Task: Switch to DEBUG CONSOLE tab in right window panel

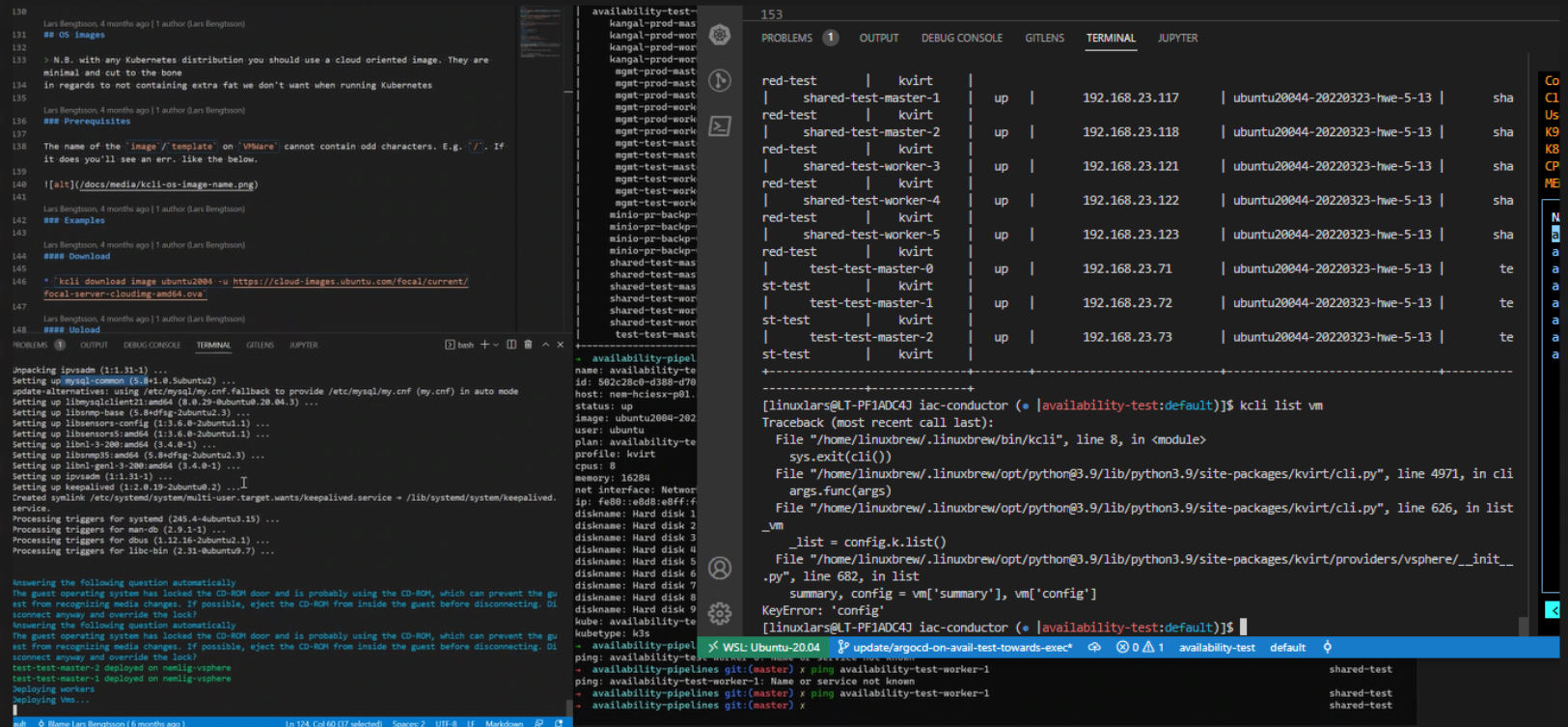Action: click(x=962, y=38)
